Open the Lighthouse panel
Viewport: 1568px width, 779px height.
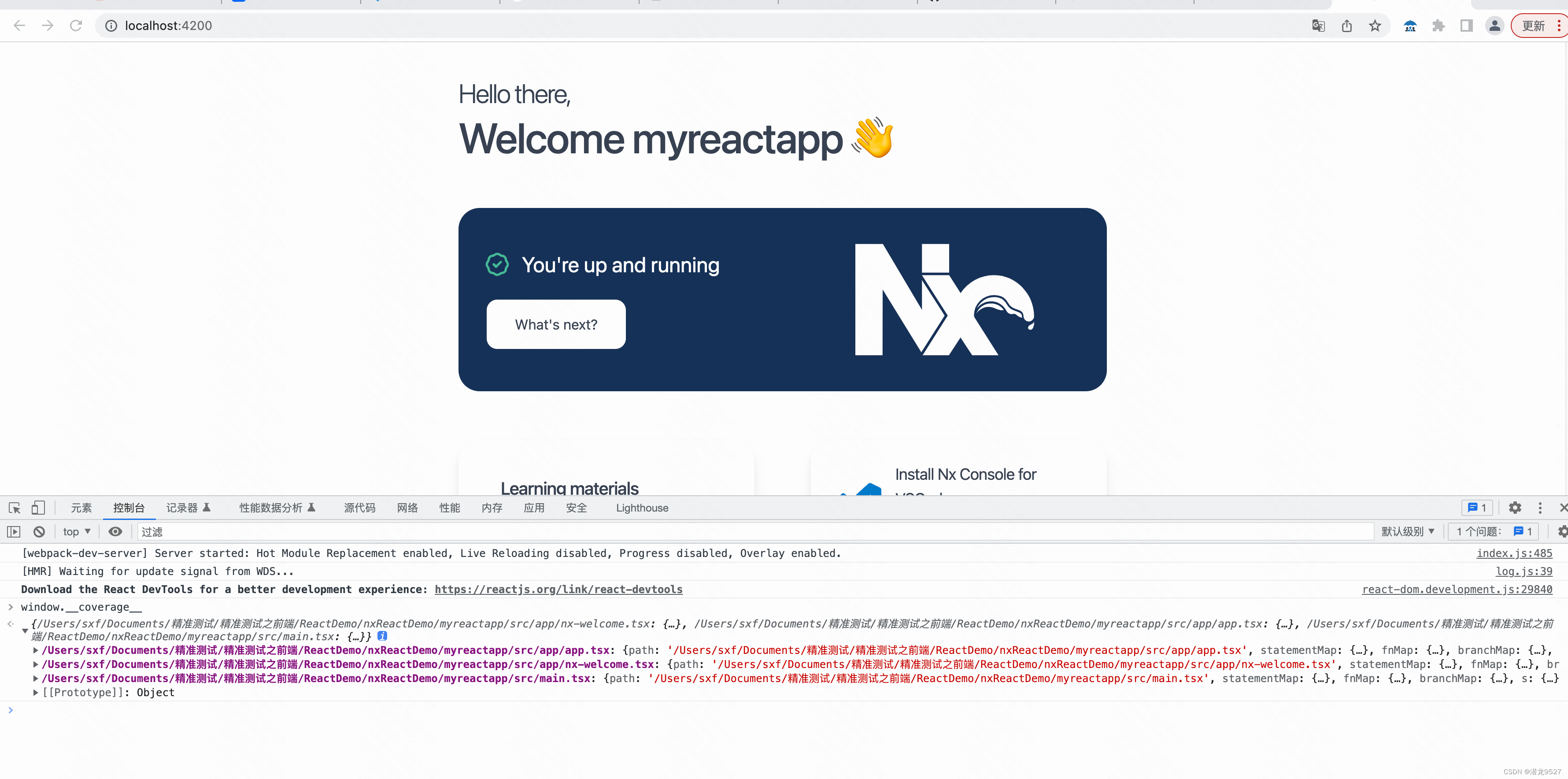(x=642, y=507)
